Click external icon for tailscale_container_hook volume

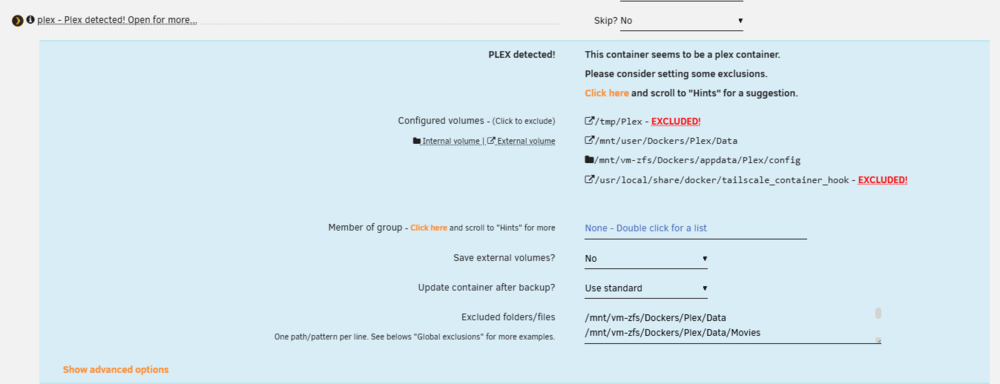click(589, 180)
